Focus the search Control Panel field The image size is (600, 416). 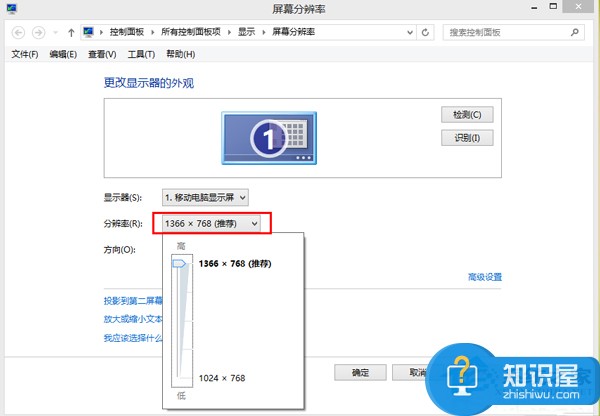point(514,33)
